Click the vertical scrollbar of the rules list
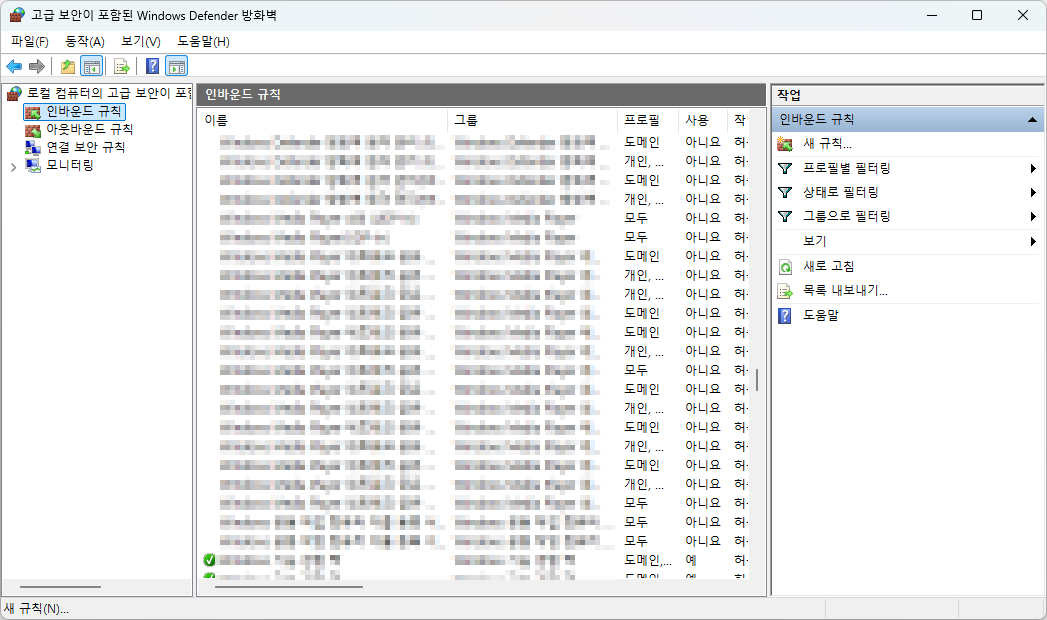This screenshot has height=620, width=1047. (x=757, y=380)
